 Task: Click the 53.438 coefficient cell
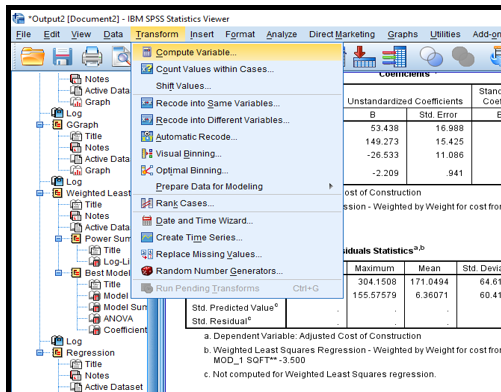click(384, 128)
